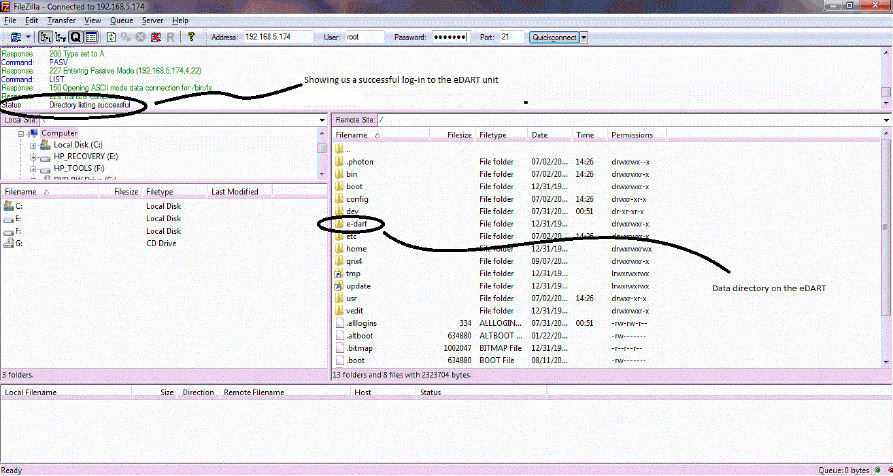Expand the HP_TOOLS (F:) tree node
893x476 pixels.
[x=33, y=169]
